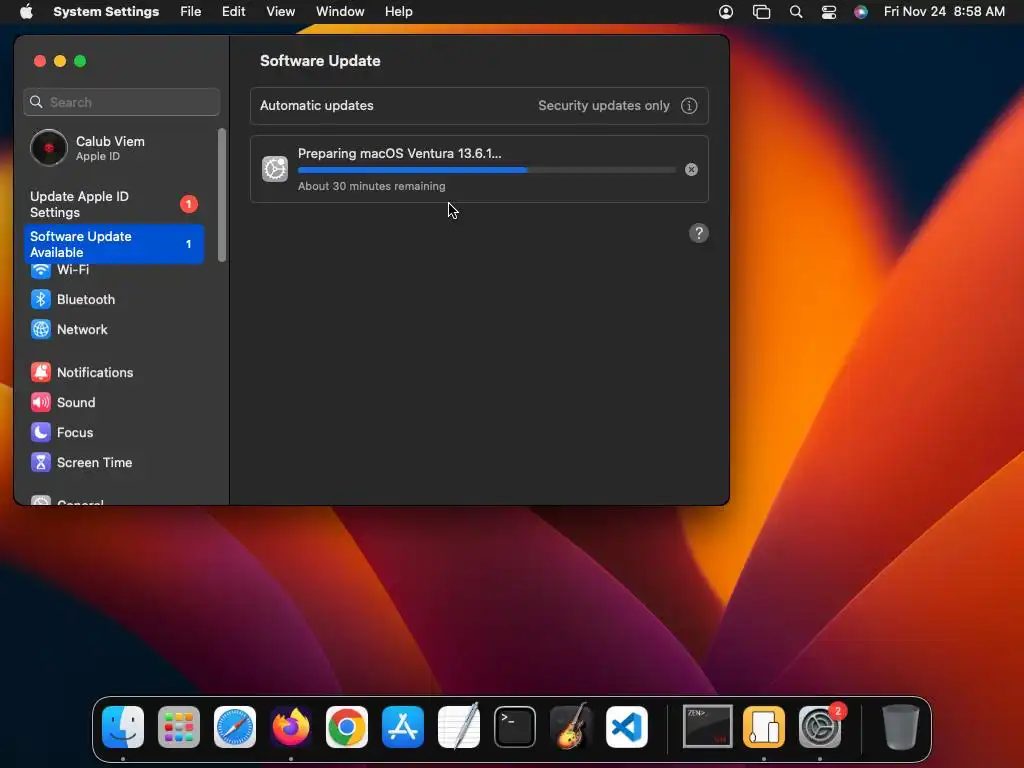This screenshot has width=1024, height=768.
Task: Open Calub Viem Apple ID profile
Action: 88,148
